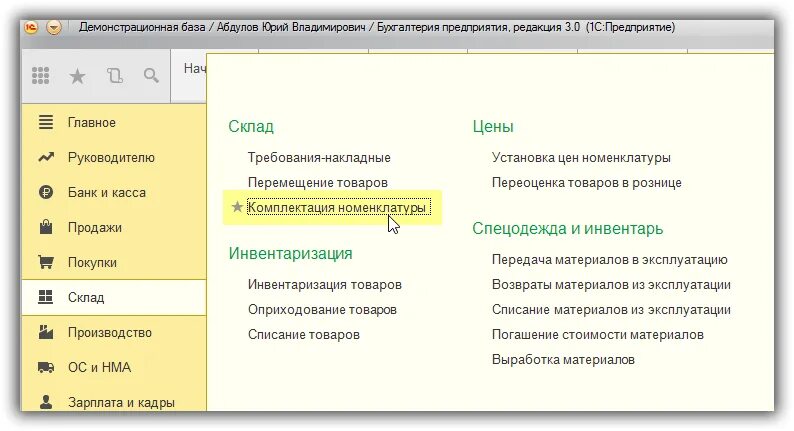794x431 pixels.
Task: Open Передача материалов в эксплуатацию
Action: pyautogui.click(x=610, y=260)
